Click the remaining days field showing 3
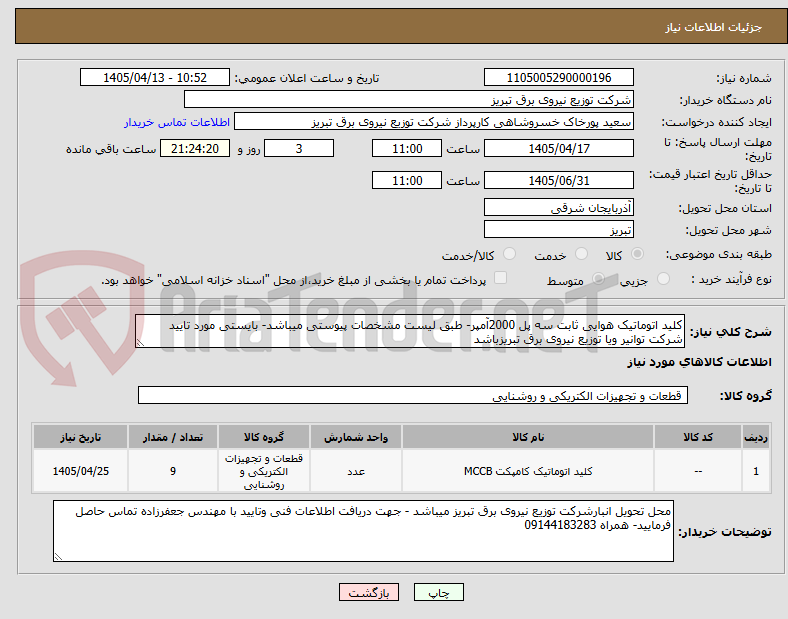 tap(299, 148)
